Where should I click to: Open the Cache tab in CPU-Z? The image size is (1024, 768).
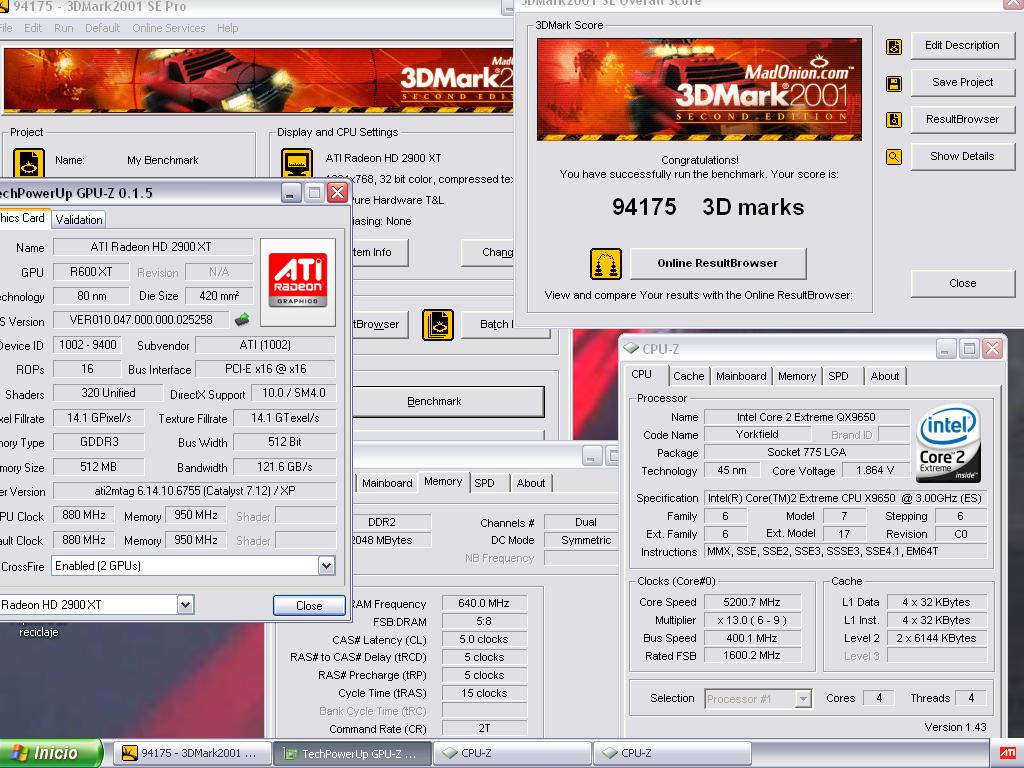coord(688,376)
